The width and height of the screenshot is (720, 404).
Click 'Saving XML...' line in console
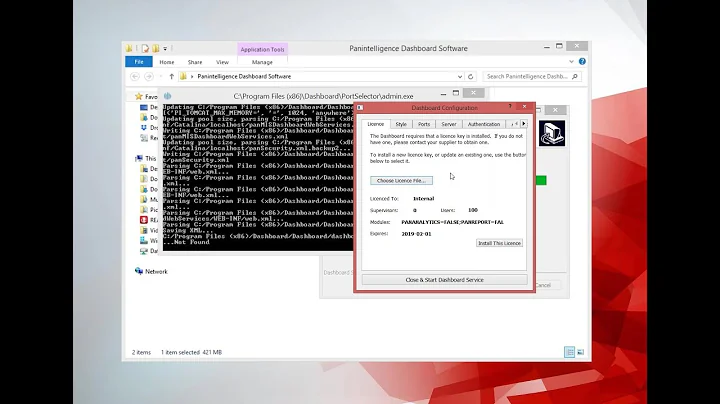(188, 230)
